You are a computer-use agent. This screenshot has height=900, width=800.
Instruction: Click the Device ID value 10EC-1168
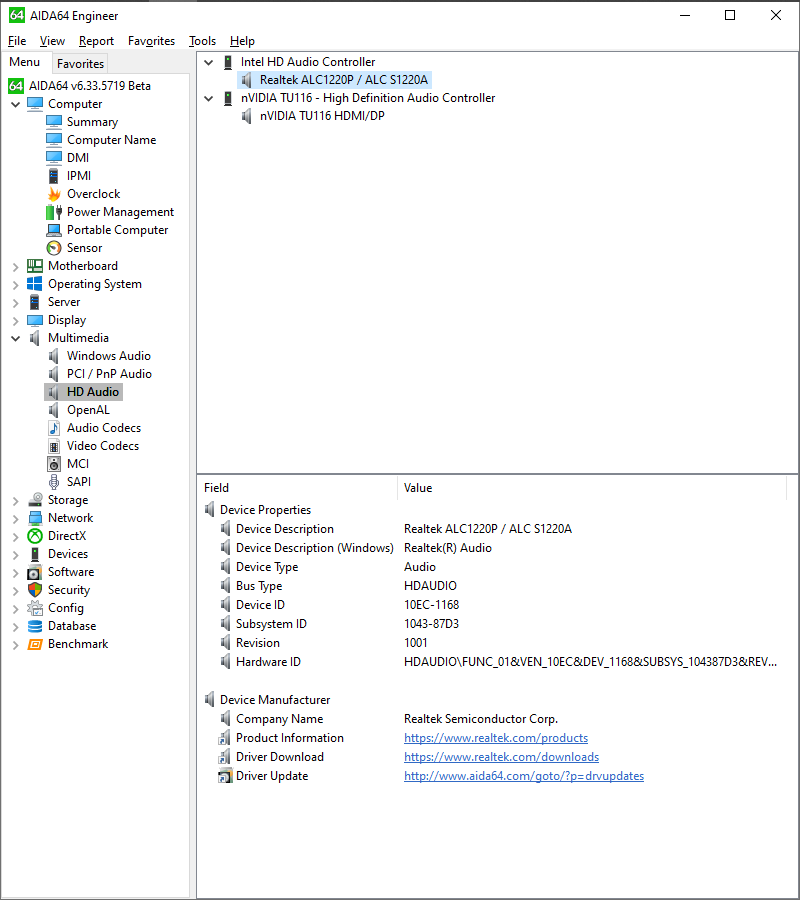point(431,605)
